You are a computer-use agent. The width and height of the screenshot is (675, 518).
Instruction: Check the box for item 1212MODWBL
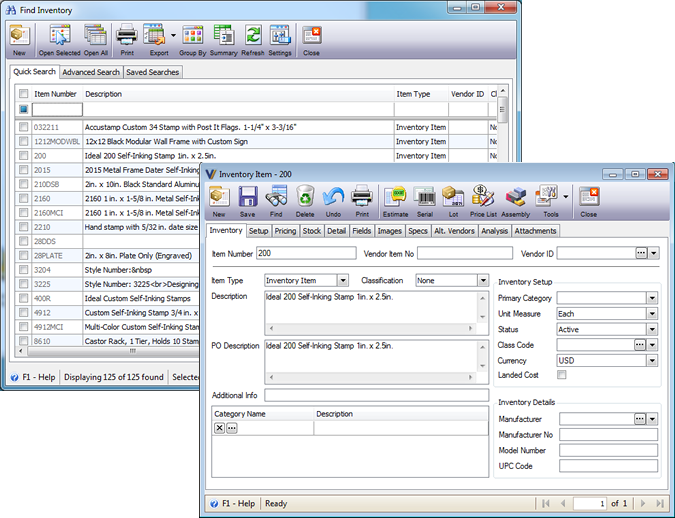pos(24,141)
